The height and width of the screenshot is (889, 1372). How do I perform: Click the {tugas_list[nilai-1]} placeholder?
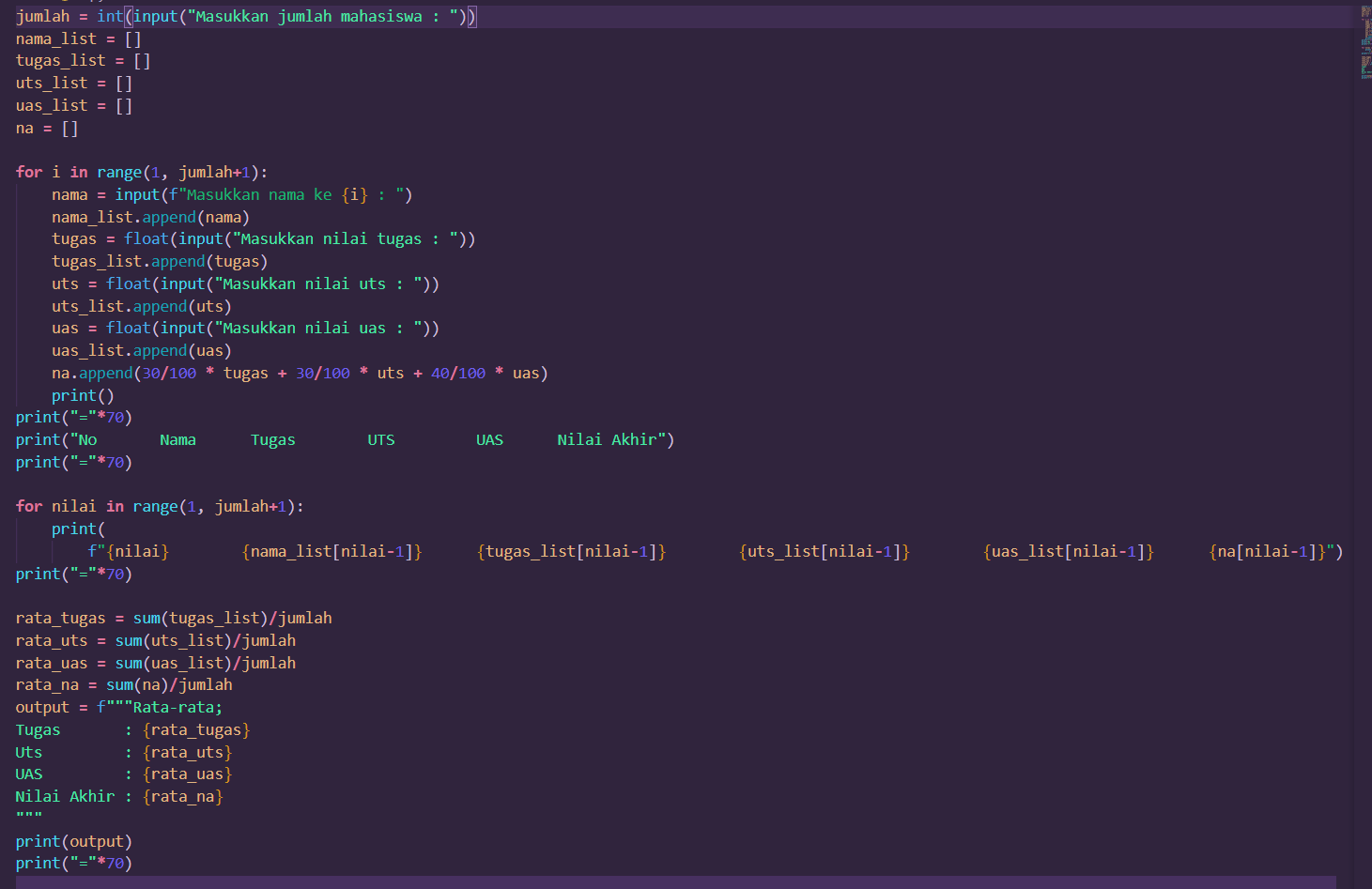point(571,552)
